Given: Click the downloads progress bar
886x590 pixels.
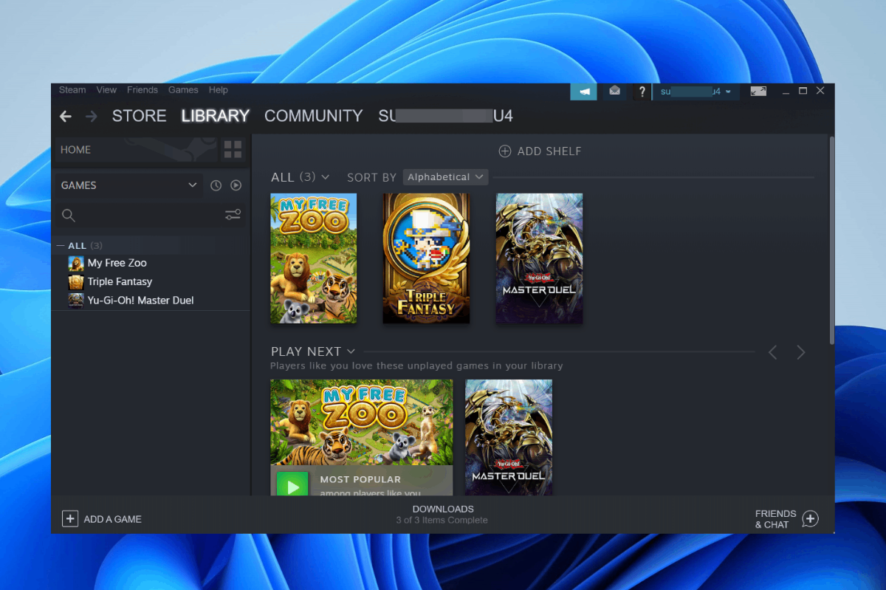Looking at the screenshot, I should click(443, 514).
